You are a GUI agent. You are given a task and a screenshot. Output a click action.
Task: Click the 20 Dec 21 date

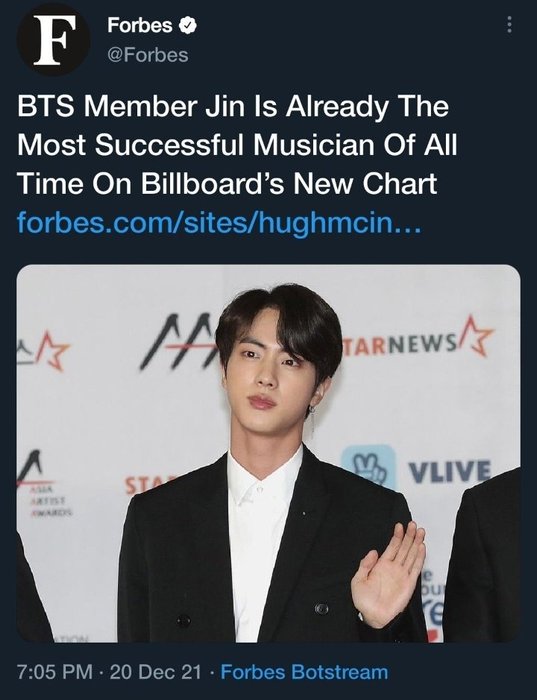(156, 672)
